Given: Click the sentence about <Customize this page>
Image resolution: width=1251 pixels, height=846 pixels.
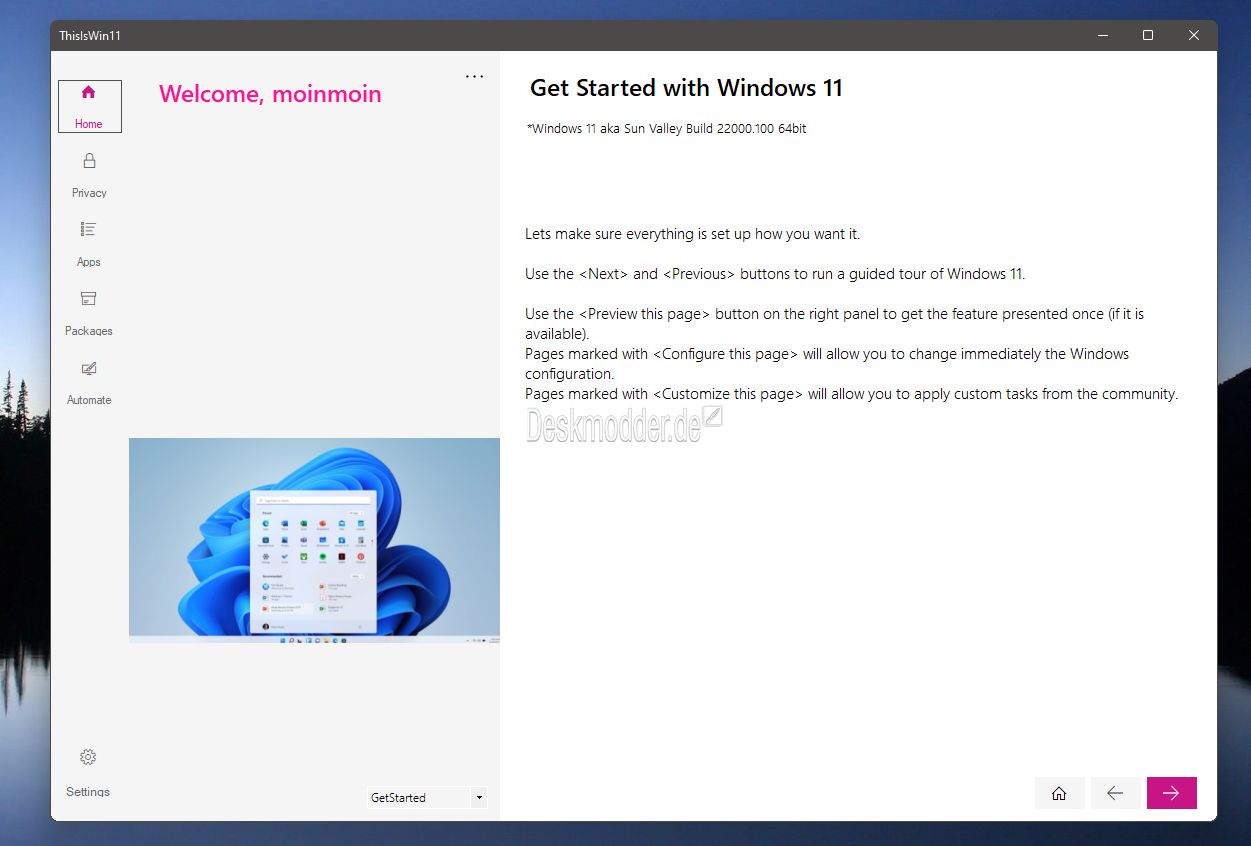Looking at the screenshot, I should [x=852, y=394].
